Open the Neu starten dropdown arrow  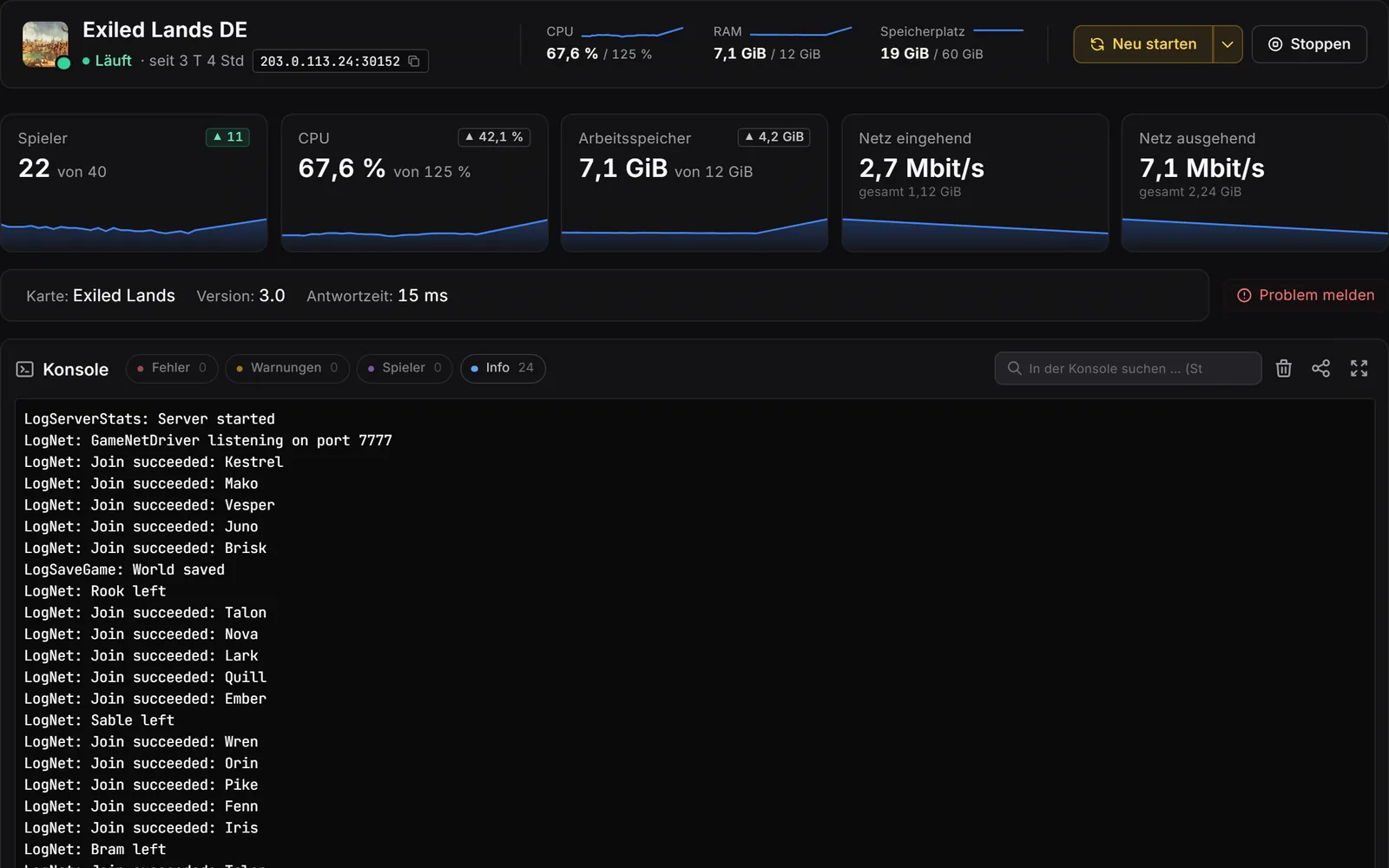(1228, 44)
